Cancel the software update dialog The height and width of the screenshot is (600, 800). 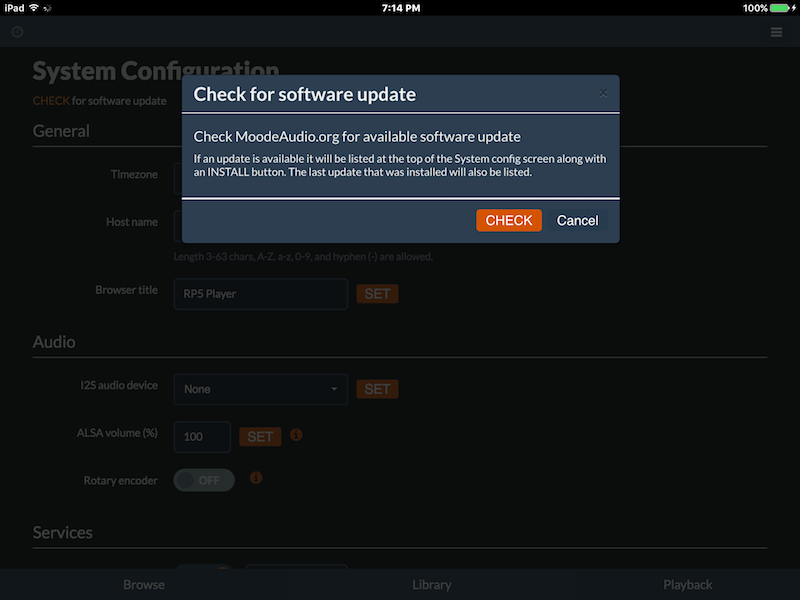pos(577,220)
